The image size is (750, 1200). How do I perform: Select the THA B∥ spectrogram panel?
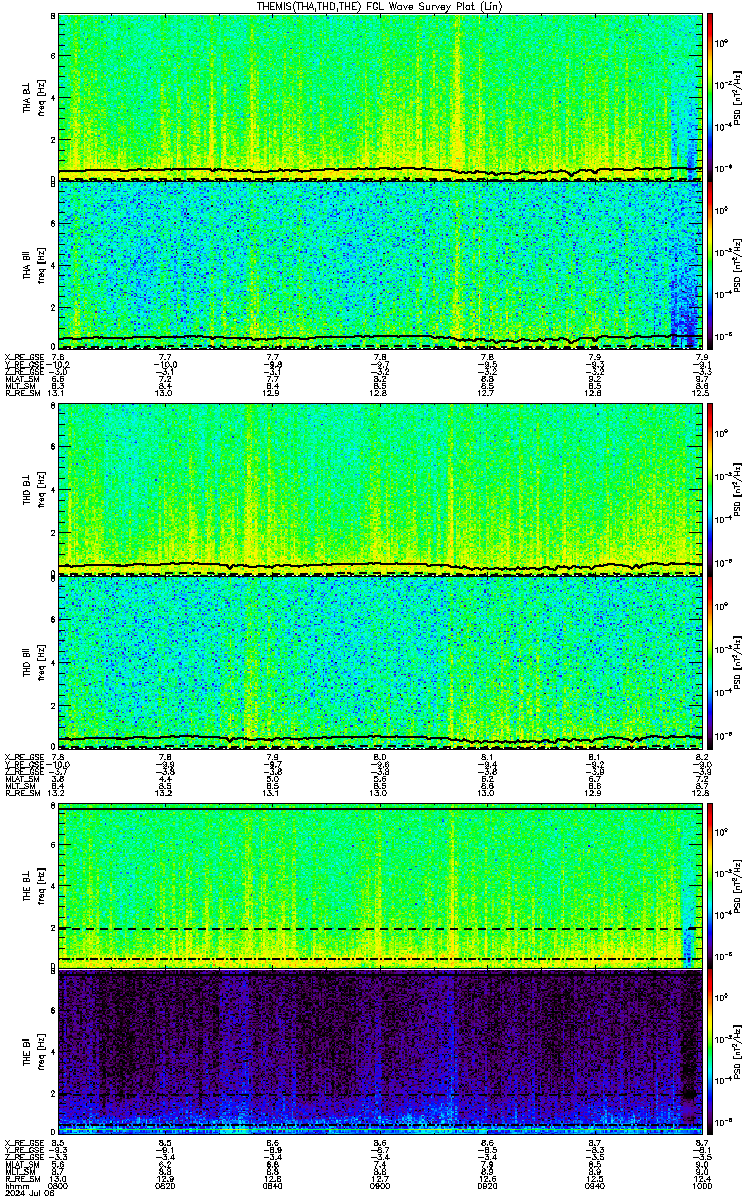pyautogui.click(x=380, y=264)
